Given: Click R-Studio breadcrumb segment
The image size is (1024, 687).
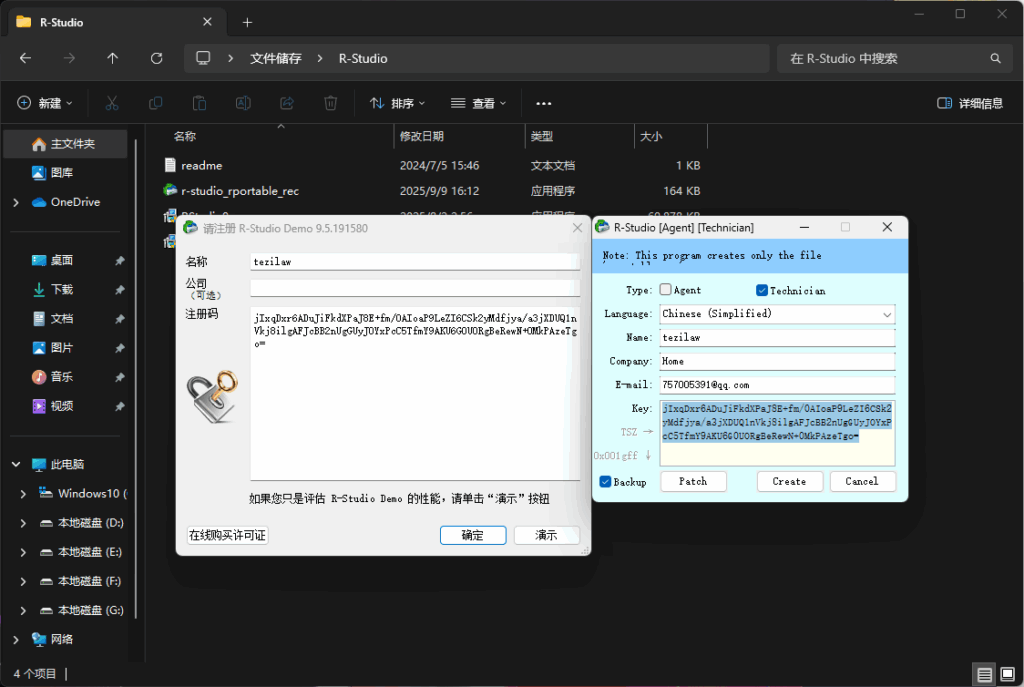Looking at the screenshot, I should tap(363, 58).
